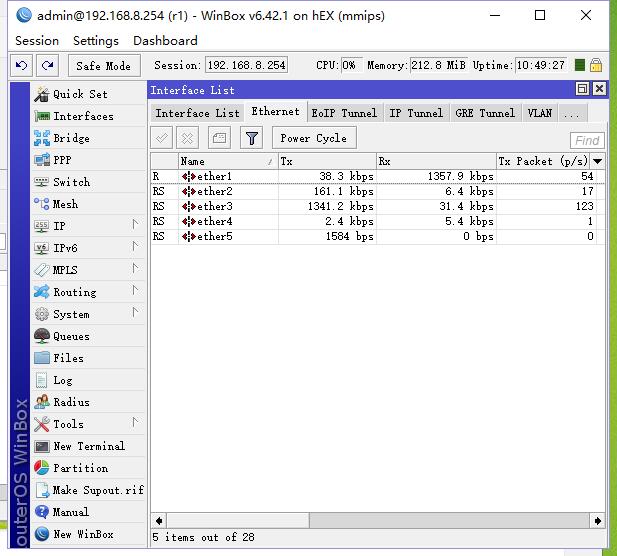Open the IP menu item

(x=89, y=226)
